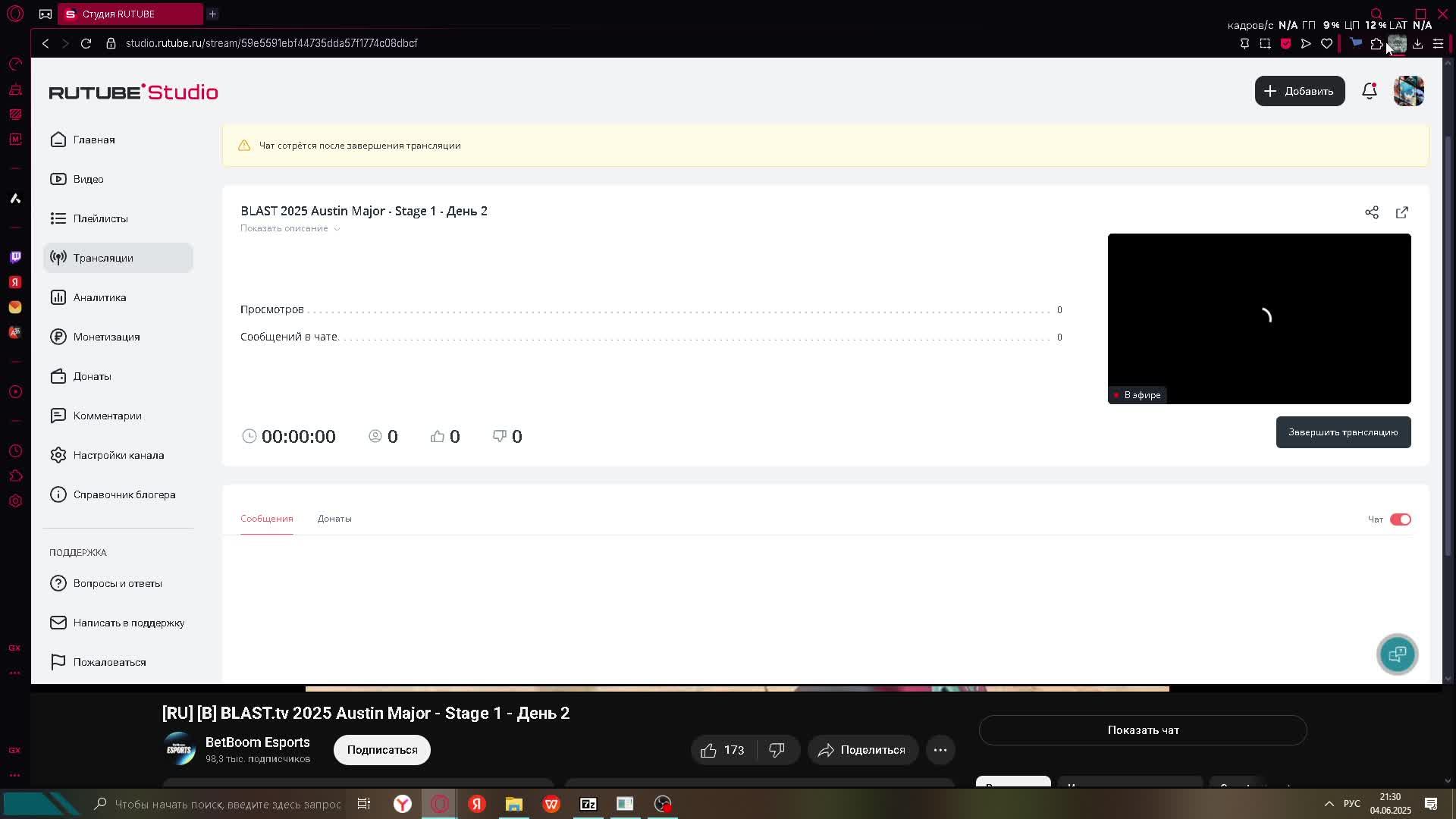Open the BetBoom Esports channel avatar
Image resolution: width=1456 pixels, height=819 pixels.
pyautogui.click(x=180, y=749)
